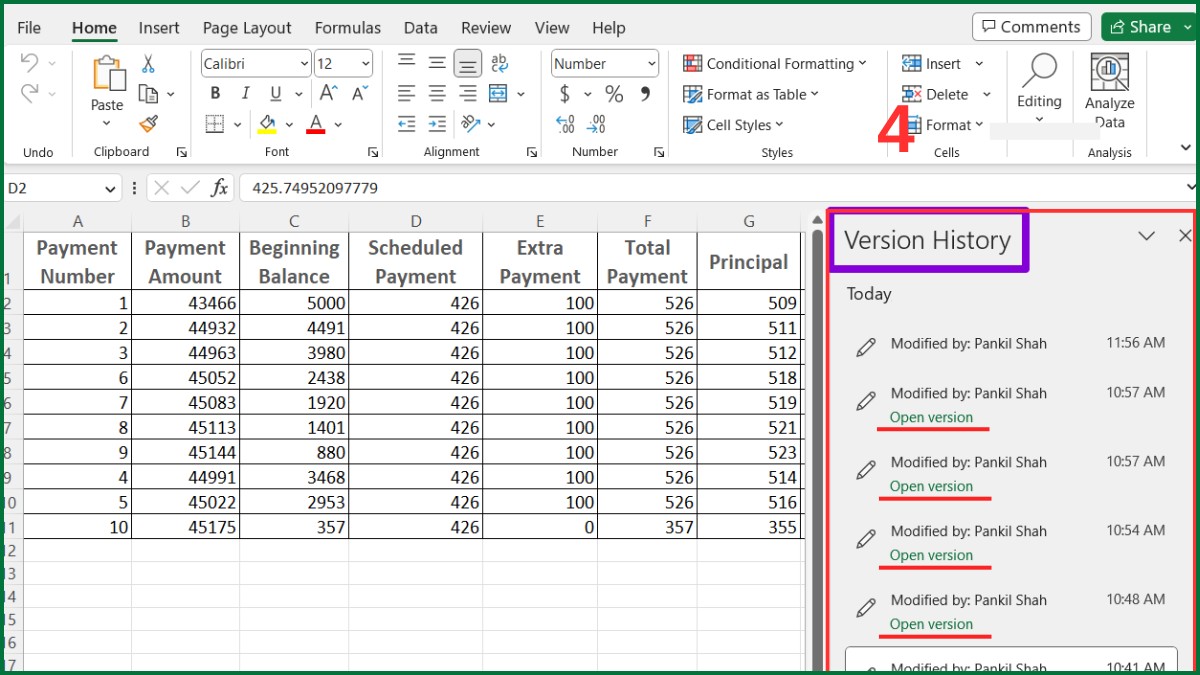Open the Accounting Number Format tool
This screenshot has width=1200, height=675.
pos(565,94)
